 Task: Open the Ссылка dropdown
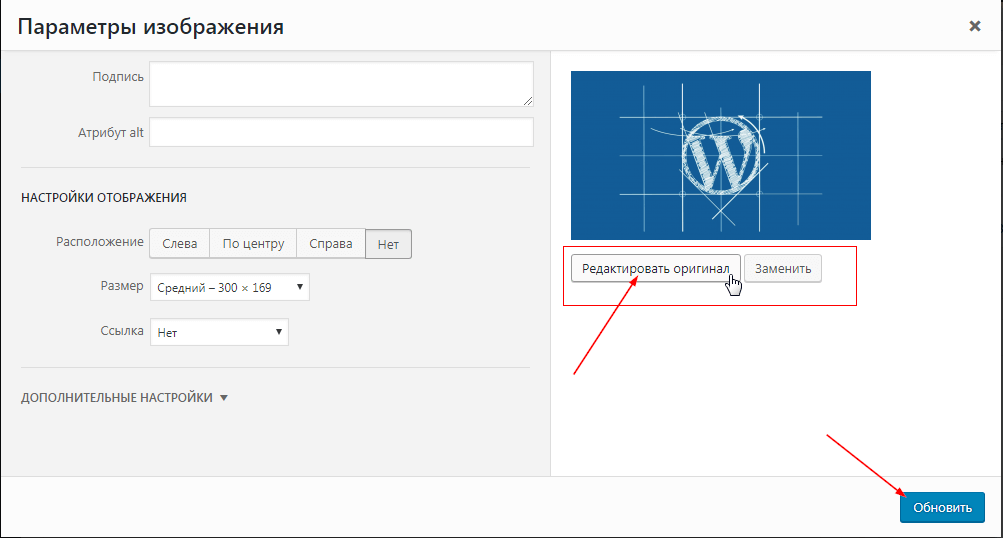[219, 332]
